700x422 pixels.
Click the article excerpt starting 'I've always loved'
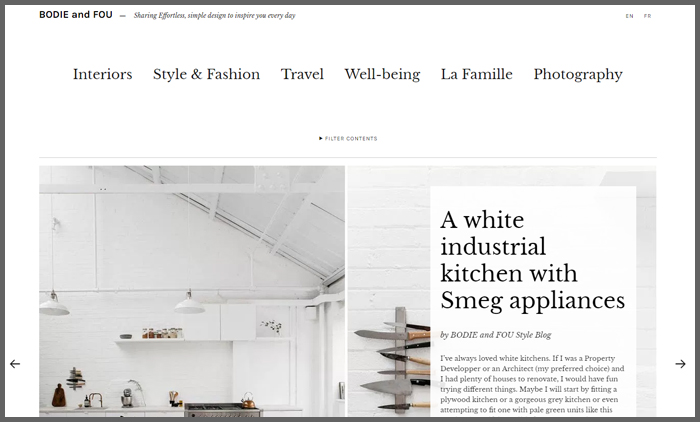532,384
